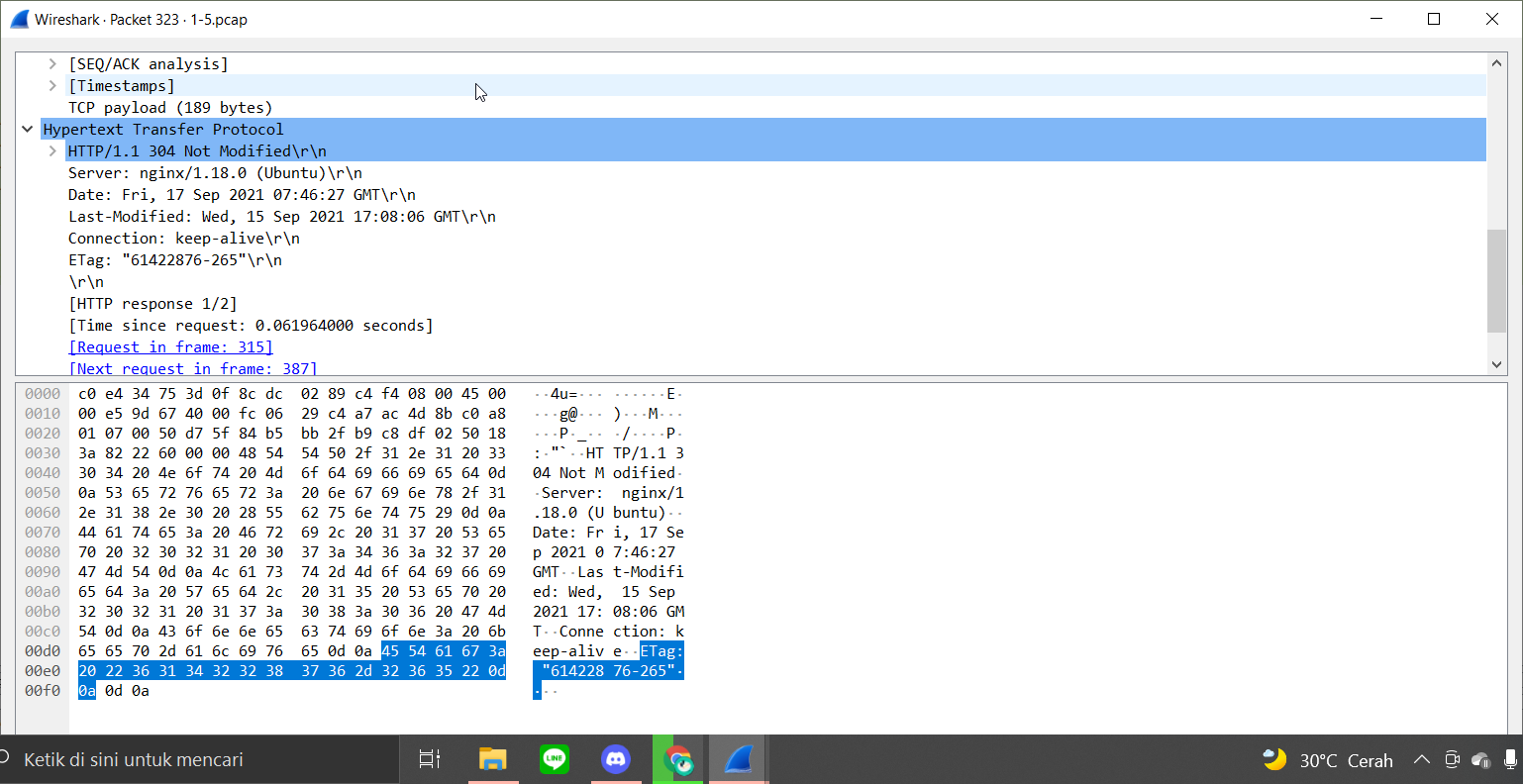The height and width of the screenshot is (784, 1523).
Task: Open File Explorer from the taskbar
Action: click(493, 758)
